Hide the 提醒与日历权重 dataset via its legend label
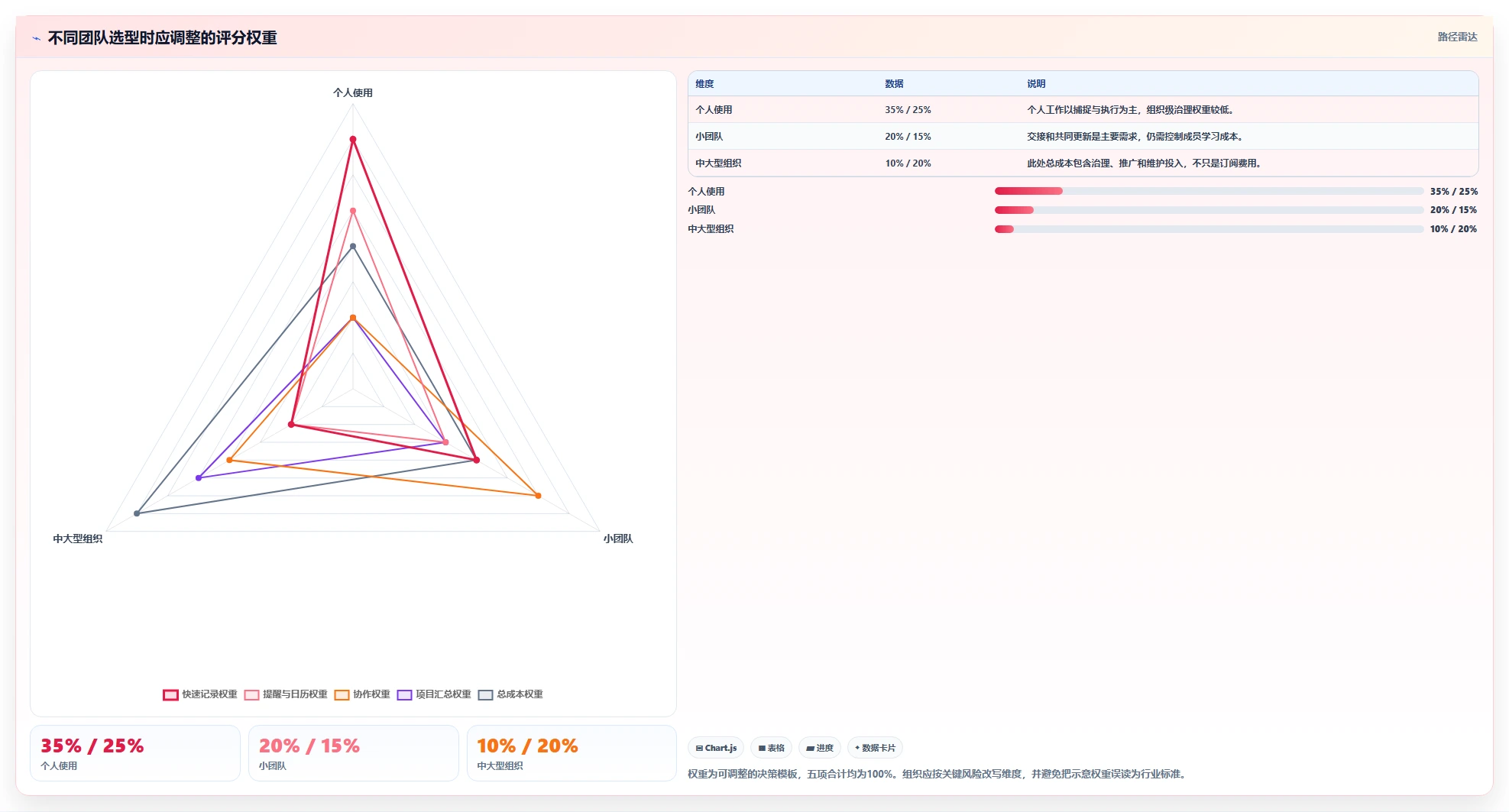1509x812 pixels. click(295, 694)
